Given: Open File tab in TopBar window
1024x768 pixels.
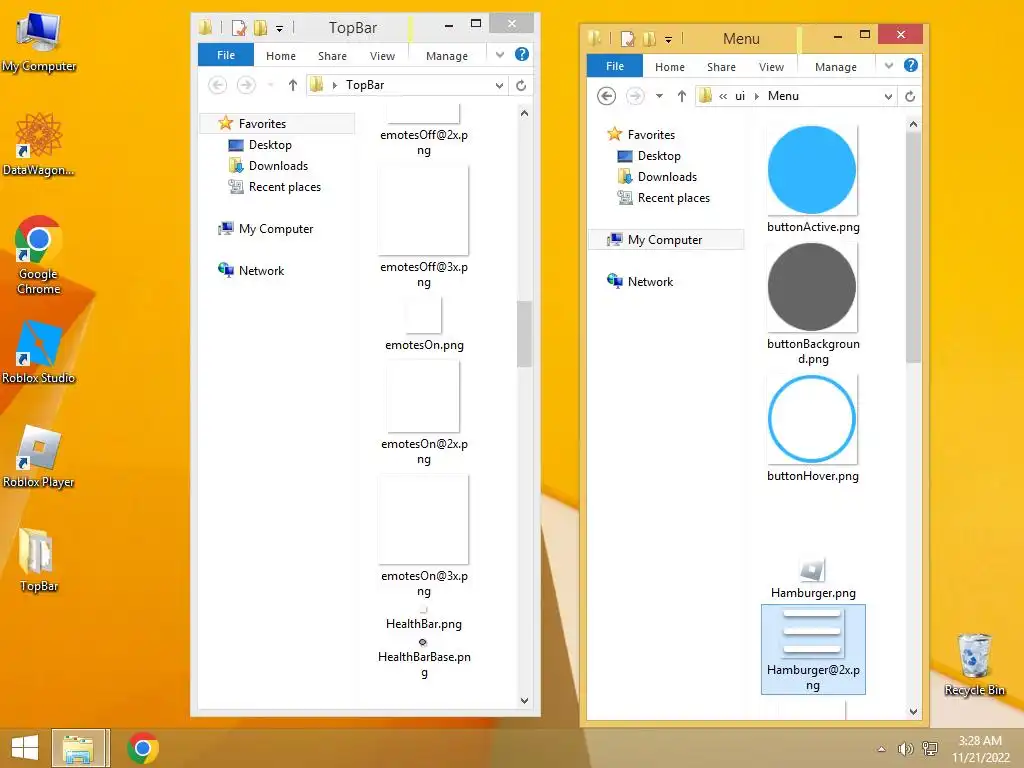Looking at the screenshot, I should [226, 55].
